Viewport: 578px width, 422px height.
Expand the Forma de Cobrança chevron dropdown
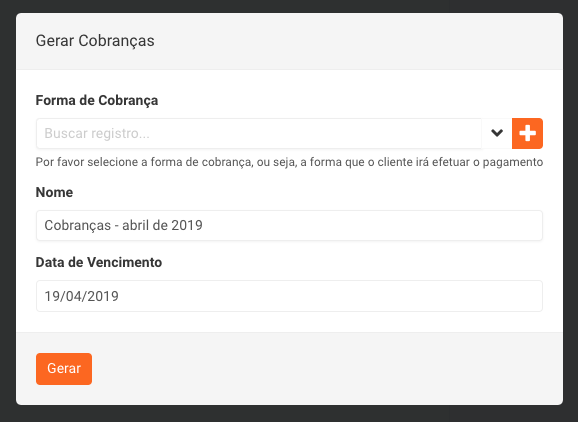497,133
